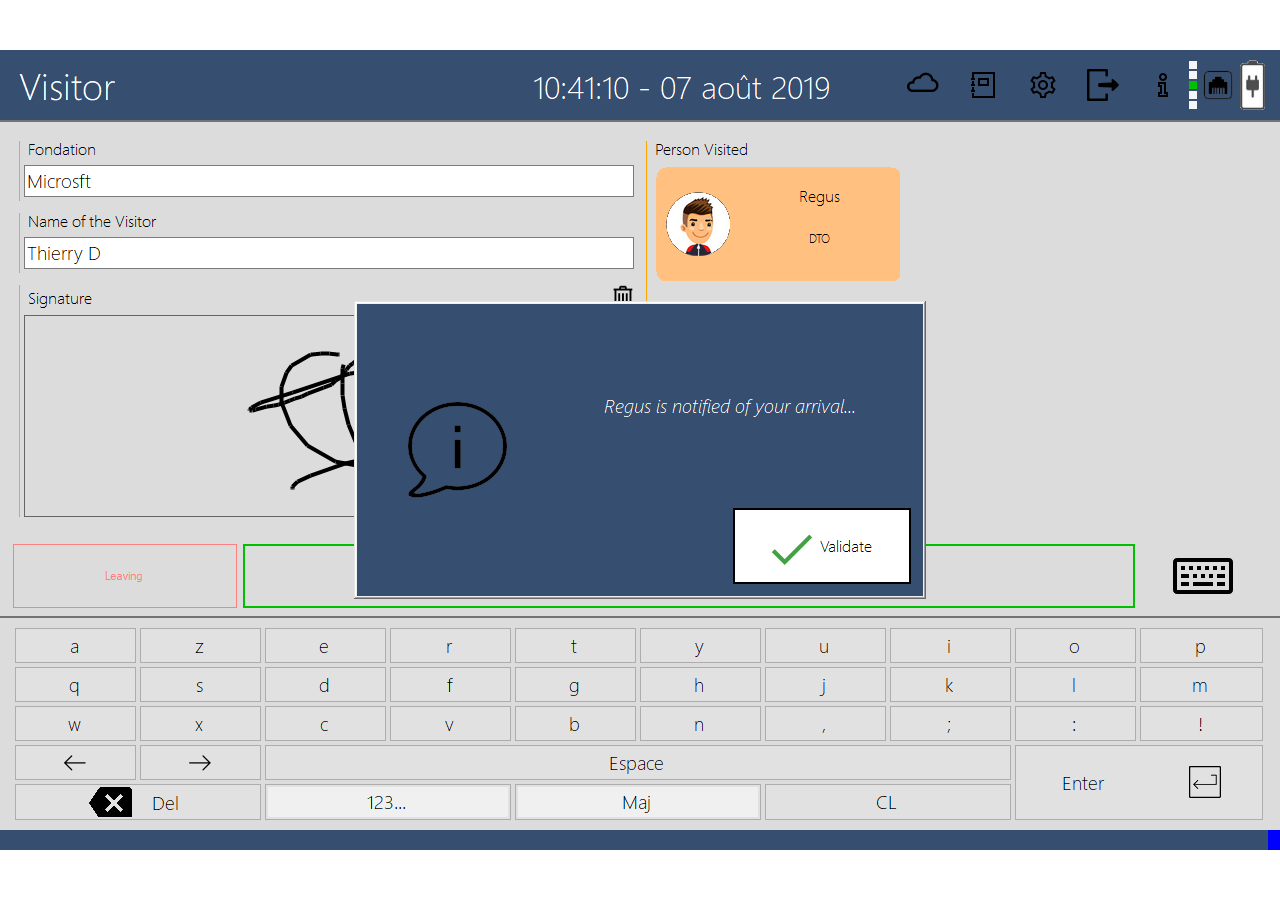
Task: Click the logout exit icon
Action: [x=1102, y=85]
